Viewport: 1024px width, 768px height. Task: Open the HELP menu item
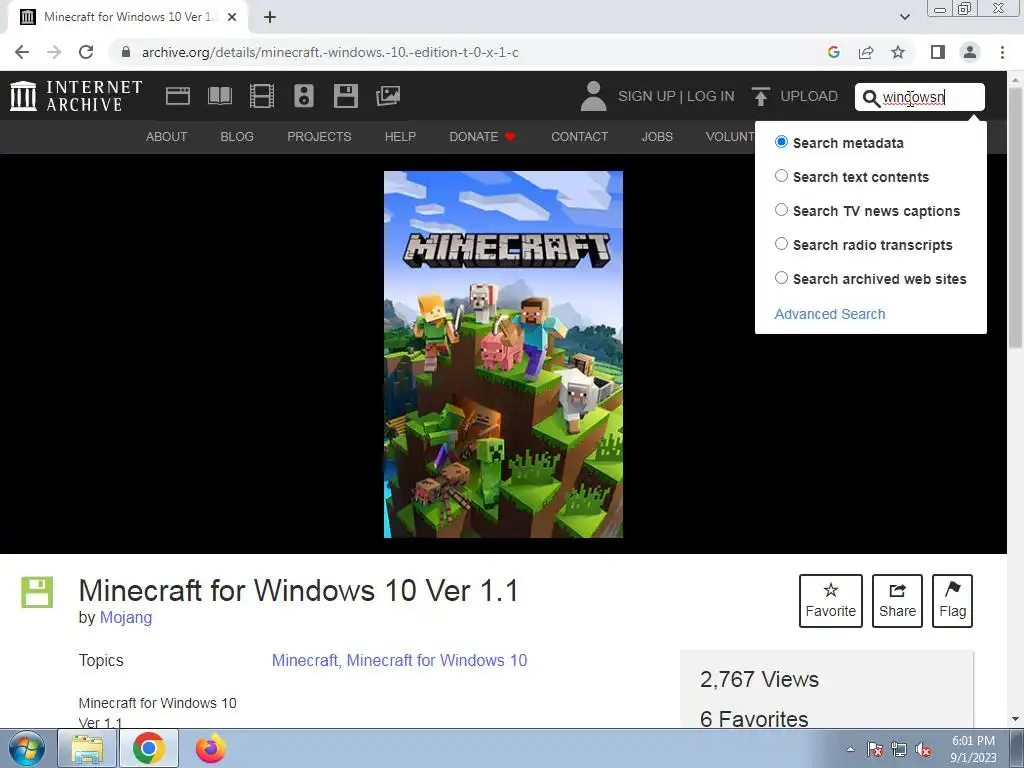(x=400, y=136)
